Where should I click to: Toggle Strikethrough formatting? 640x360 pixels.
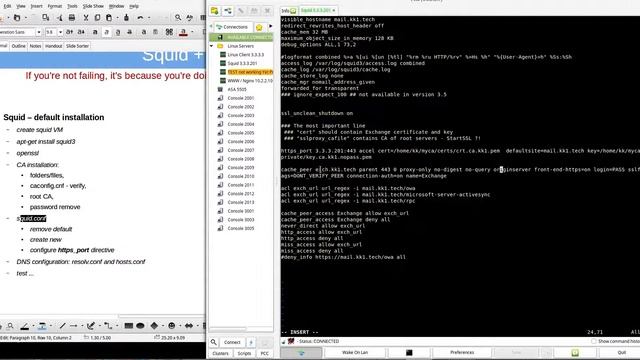(x=129, y=32)
